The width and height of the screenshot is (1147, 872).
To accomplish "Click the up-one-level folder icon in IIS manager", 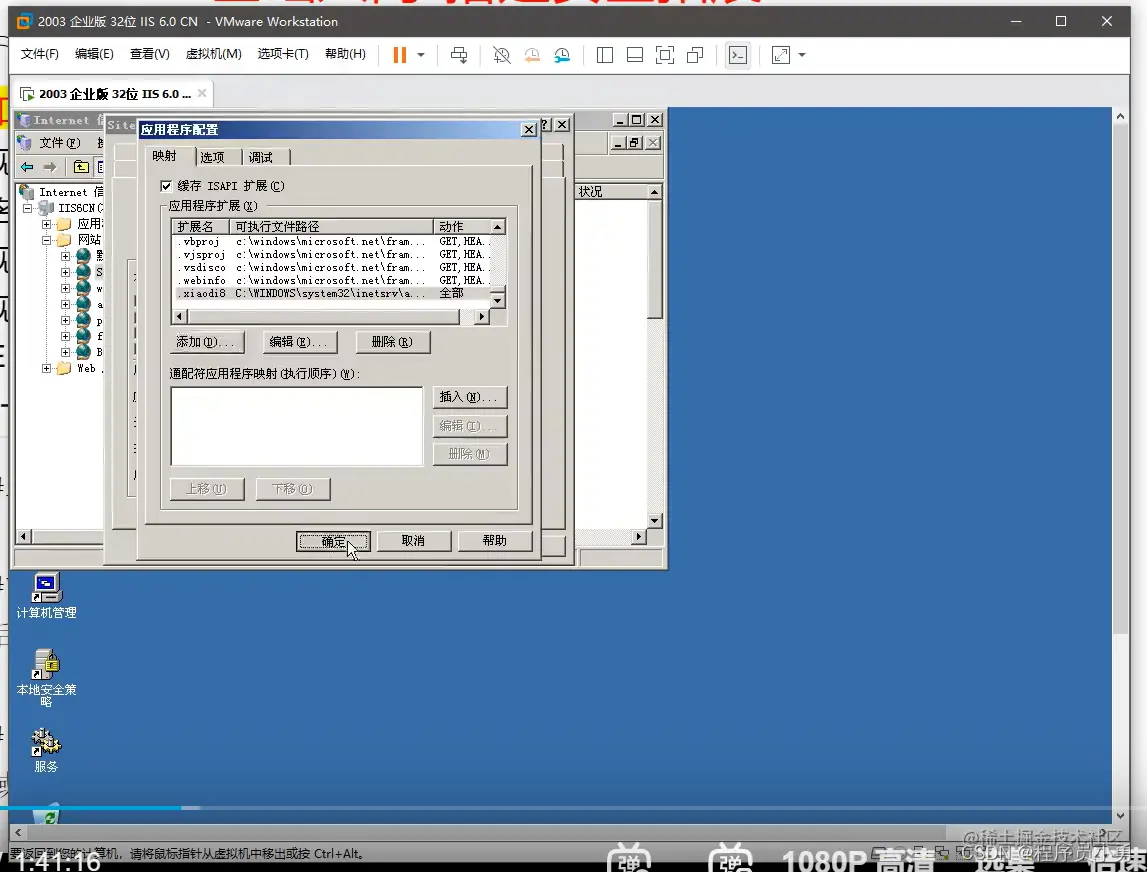I will tap(81, 167).
